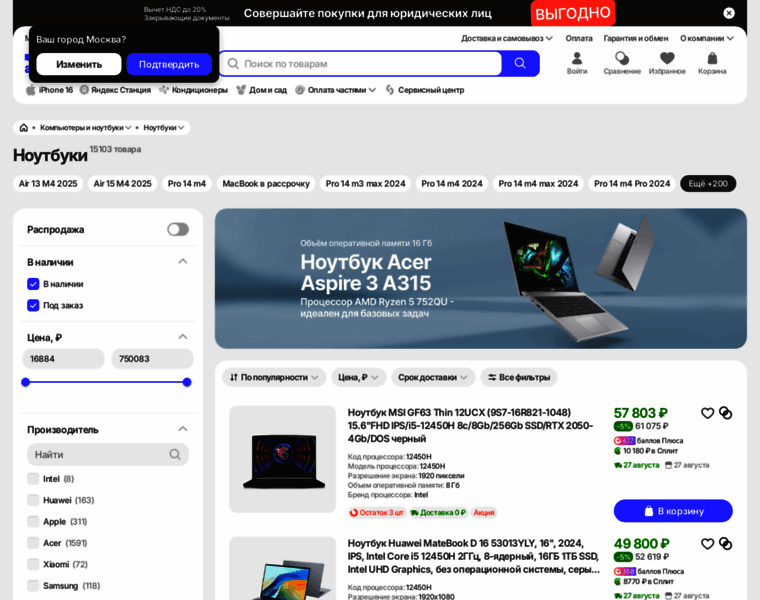This screenshot has width=760, height=600.
Task: Select MacBook в рассрочку chip
Action: click(266, 184)
